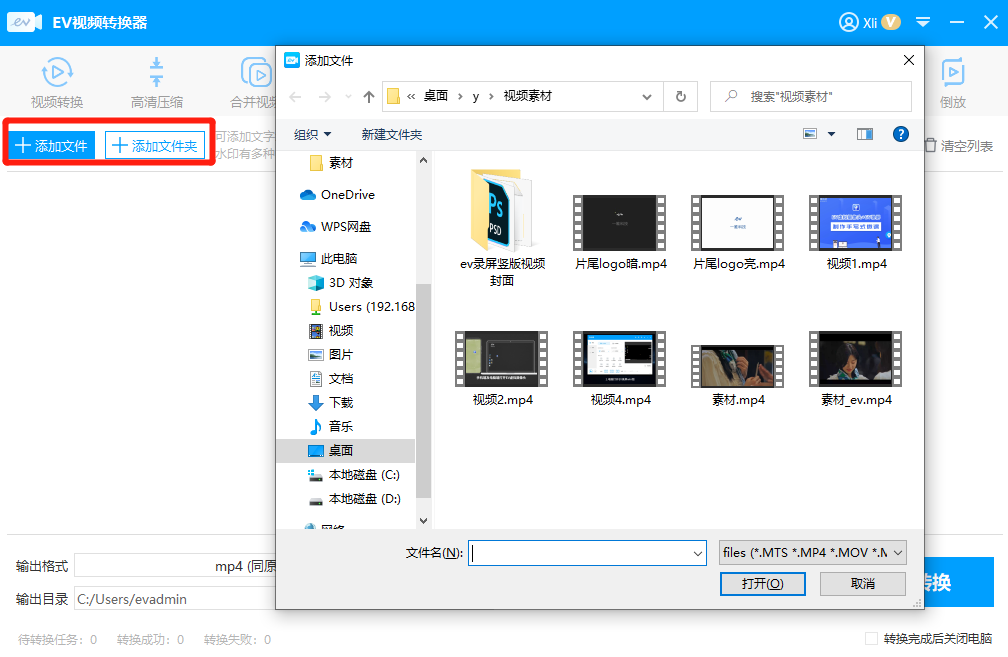Close the 添加文件 dialog

point(908,60)
